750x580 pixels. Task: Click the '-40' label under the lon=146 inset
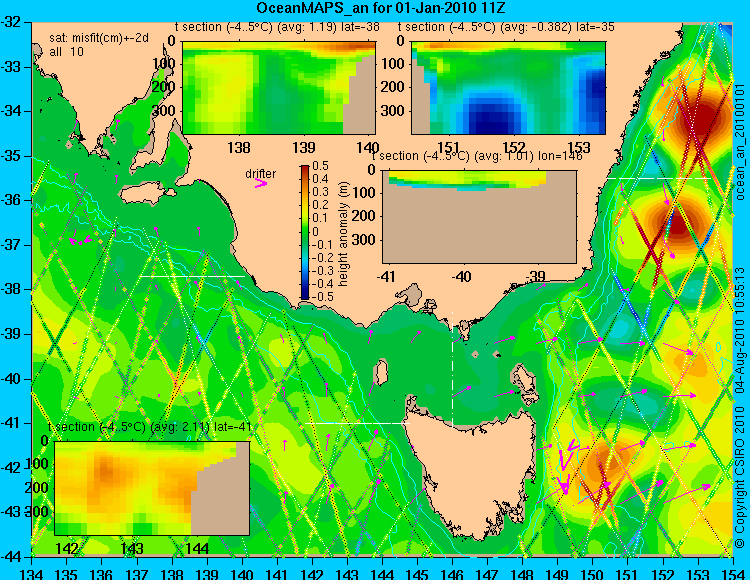(x=460, y=276)
